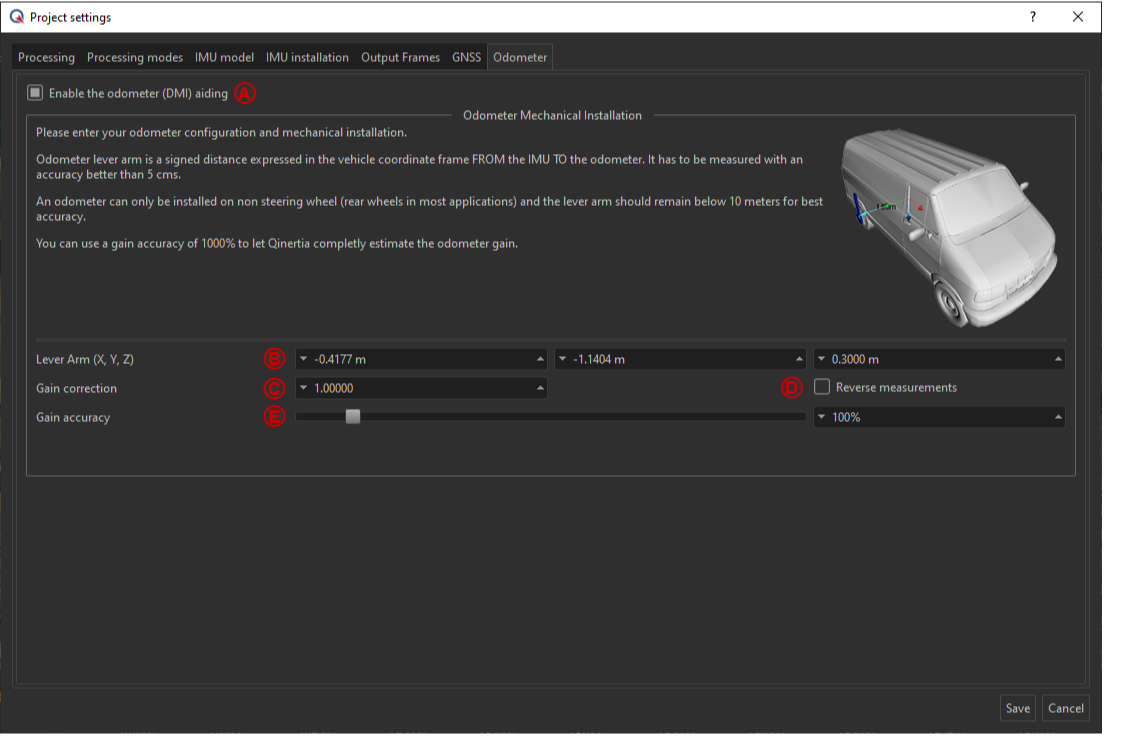1122x753 pixels.
Task: Select the Odometer tab
Action: [519, 57]
